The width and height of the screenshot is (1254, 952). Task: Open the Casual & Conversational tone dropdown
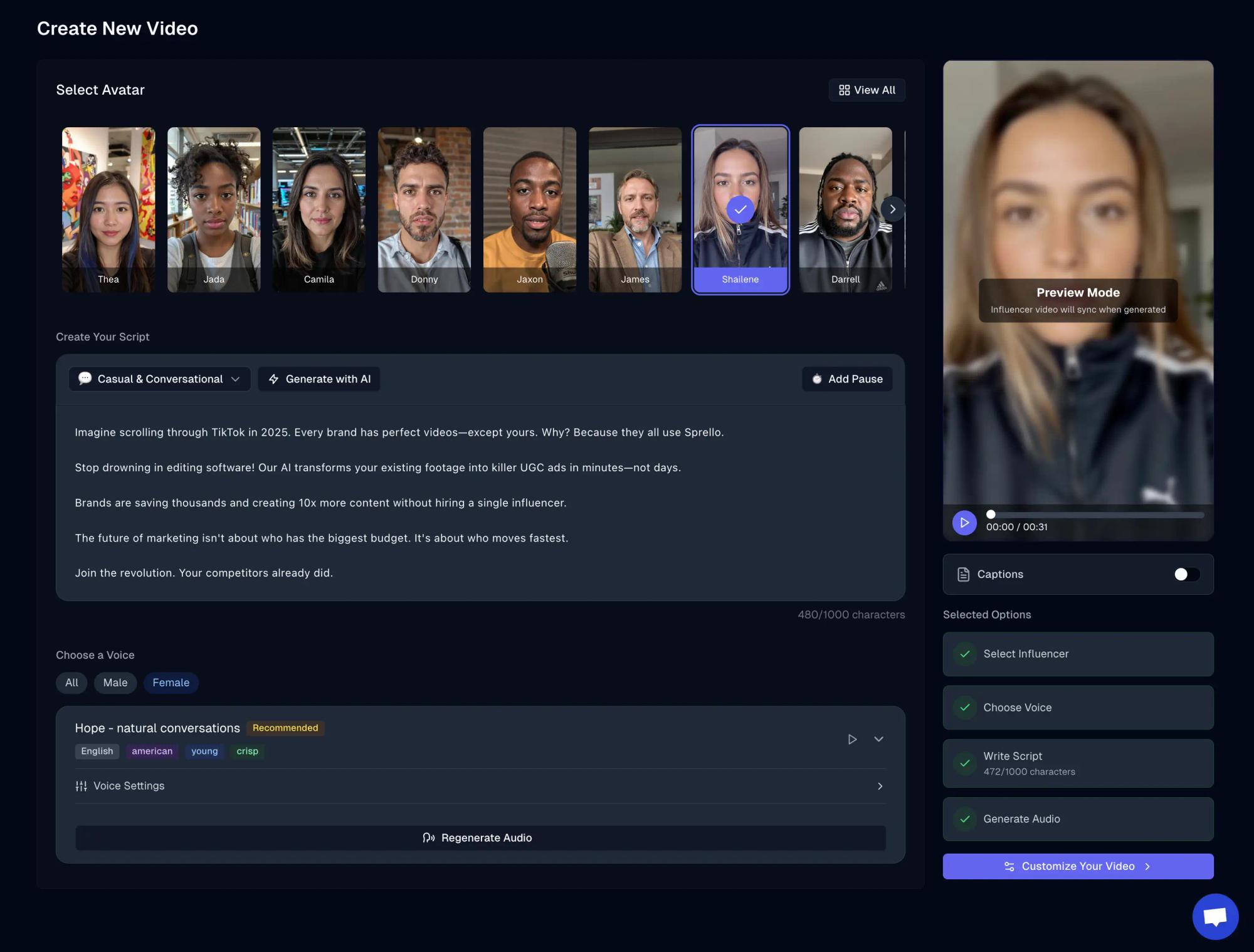click(x=159, y=379)
